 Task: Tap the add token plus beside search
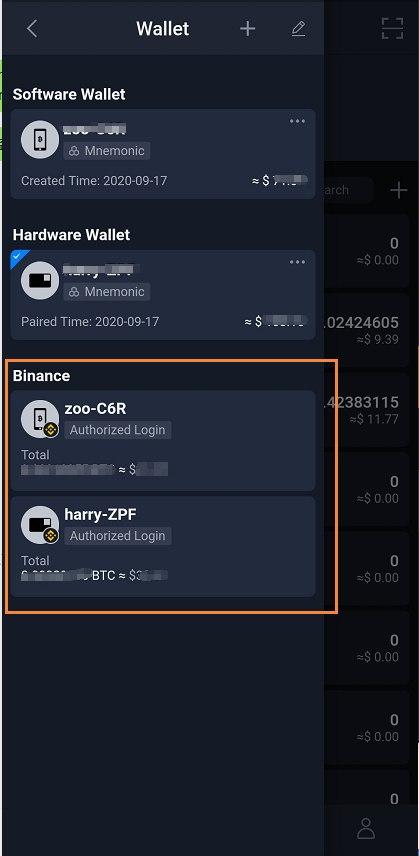[x=399, y=191]
